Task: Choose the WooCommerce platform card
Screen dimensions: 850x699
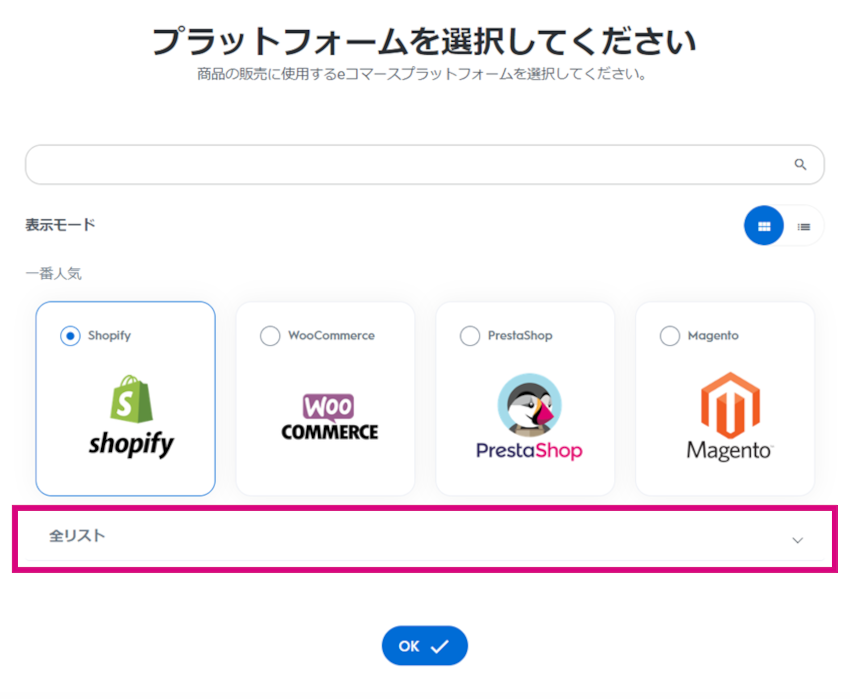Action: [325, 399]
